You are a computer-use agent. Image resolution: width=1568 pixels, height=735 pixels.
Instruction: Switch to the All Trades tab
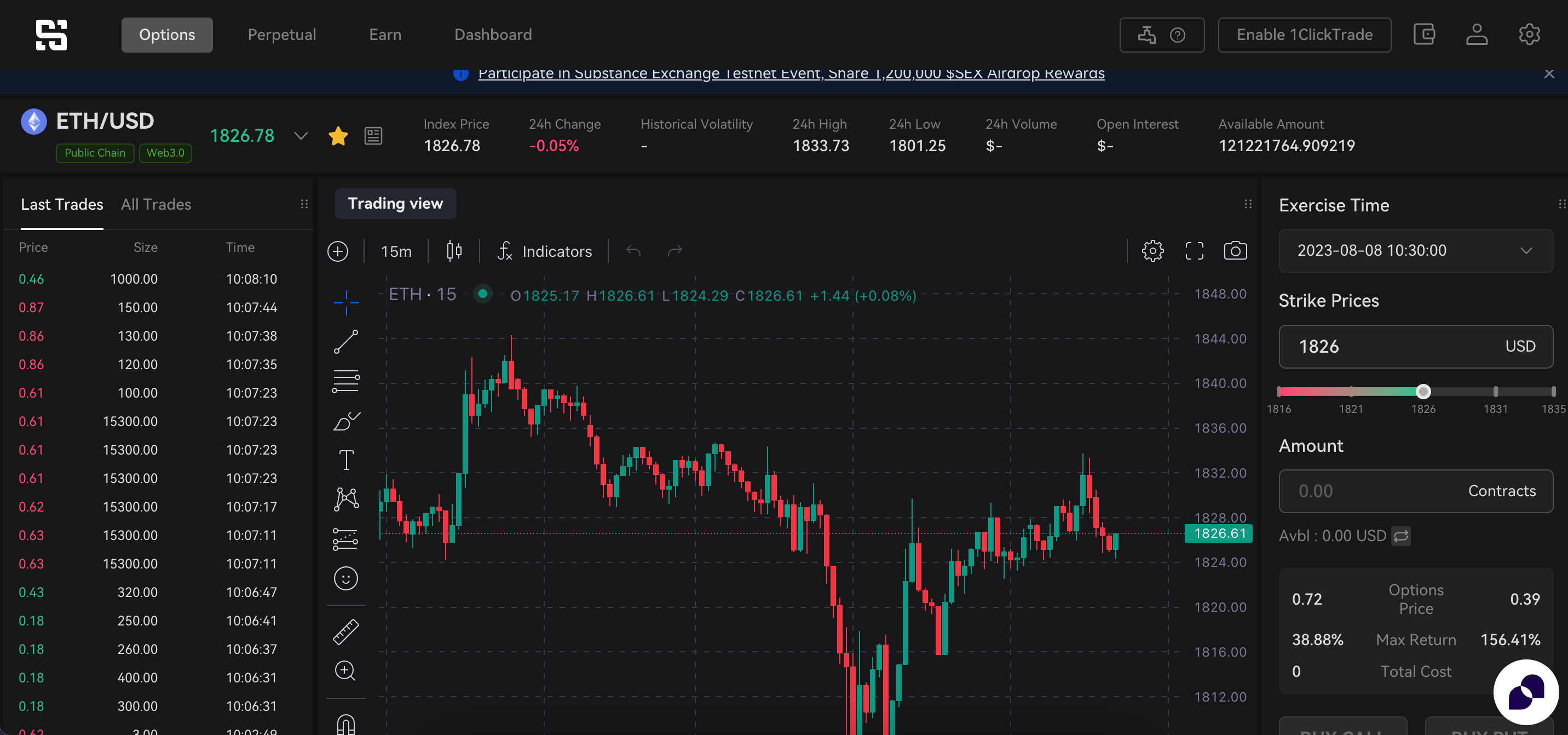point(156,205)
